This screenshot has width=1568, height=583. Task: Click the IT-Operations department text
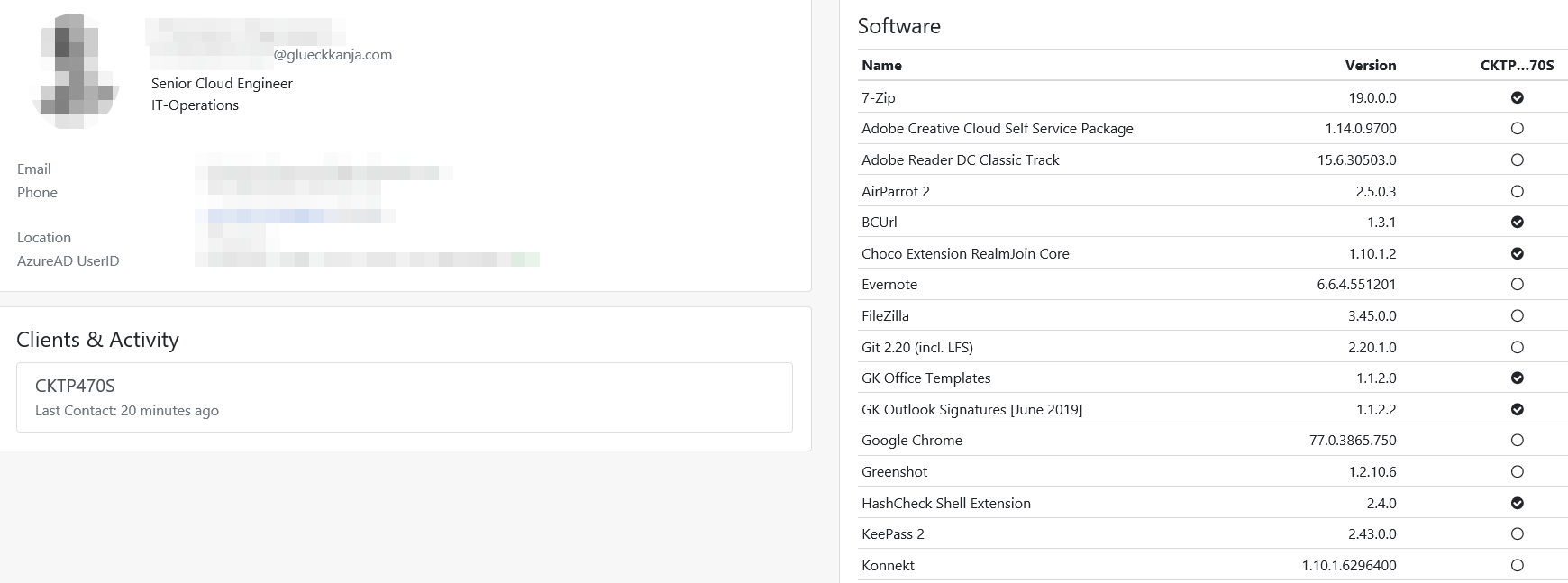[x=195, y=105]
